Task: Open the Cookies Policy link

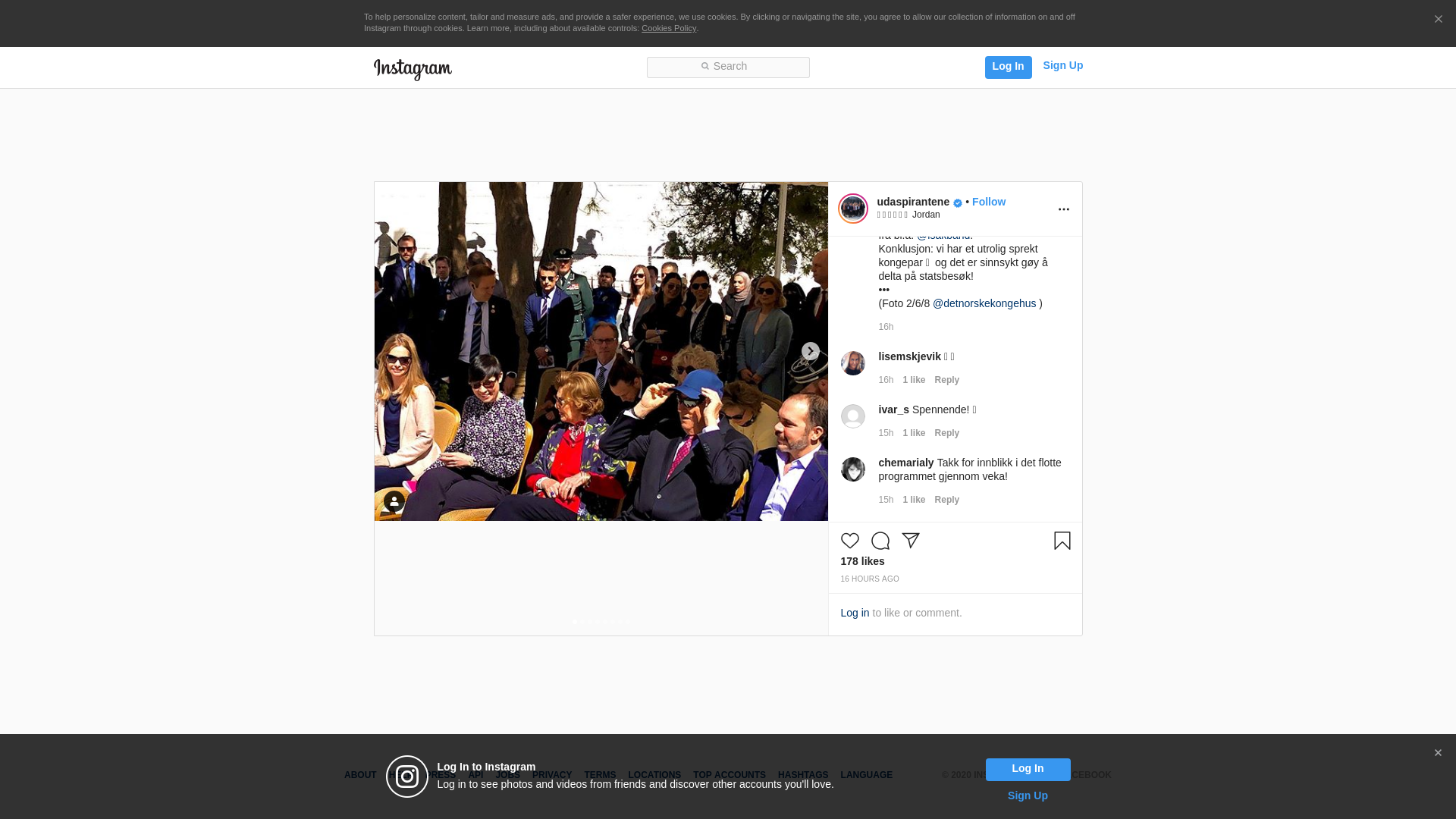Action: click(668, 29)
